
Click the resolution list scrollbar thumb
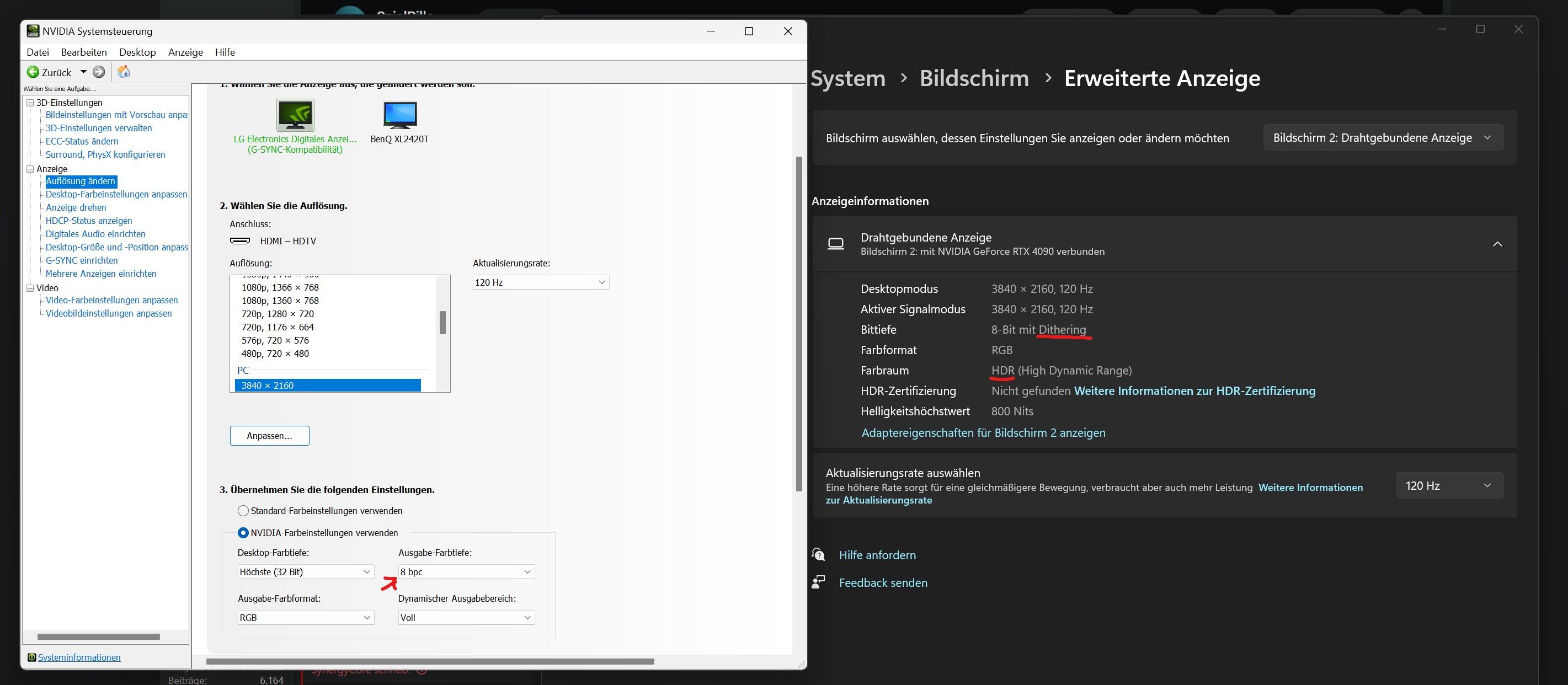[442, 323]
